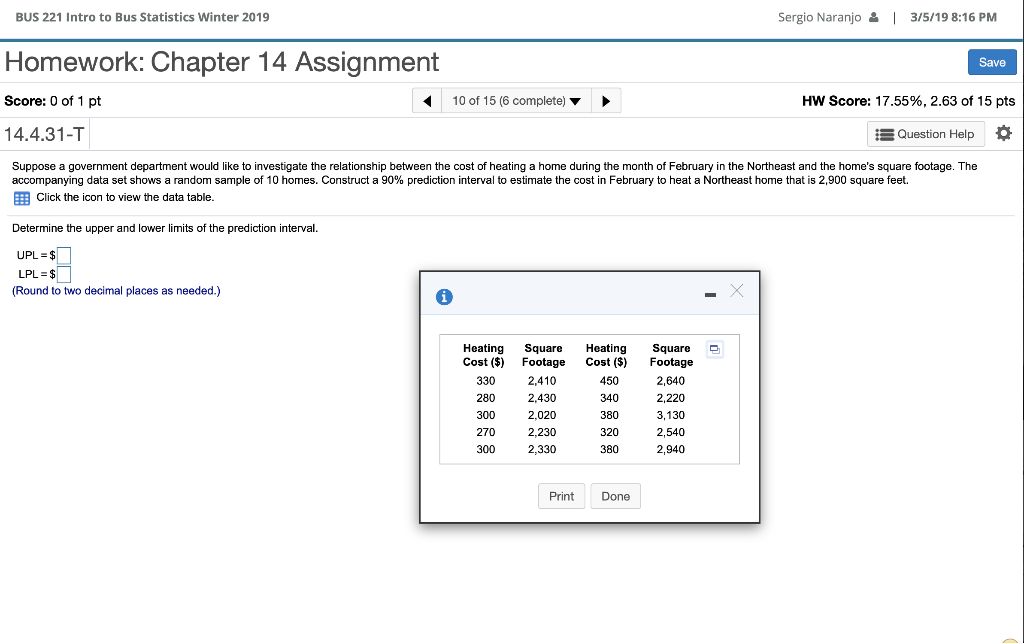Navigate to the previous question with the left arrow
The height and width of the screenshot is (643, 1024).
click(x=426, y=100)
